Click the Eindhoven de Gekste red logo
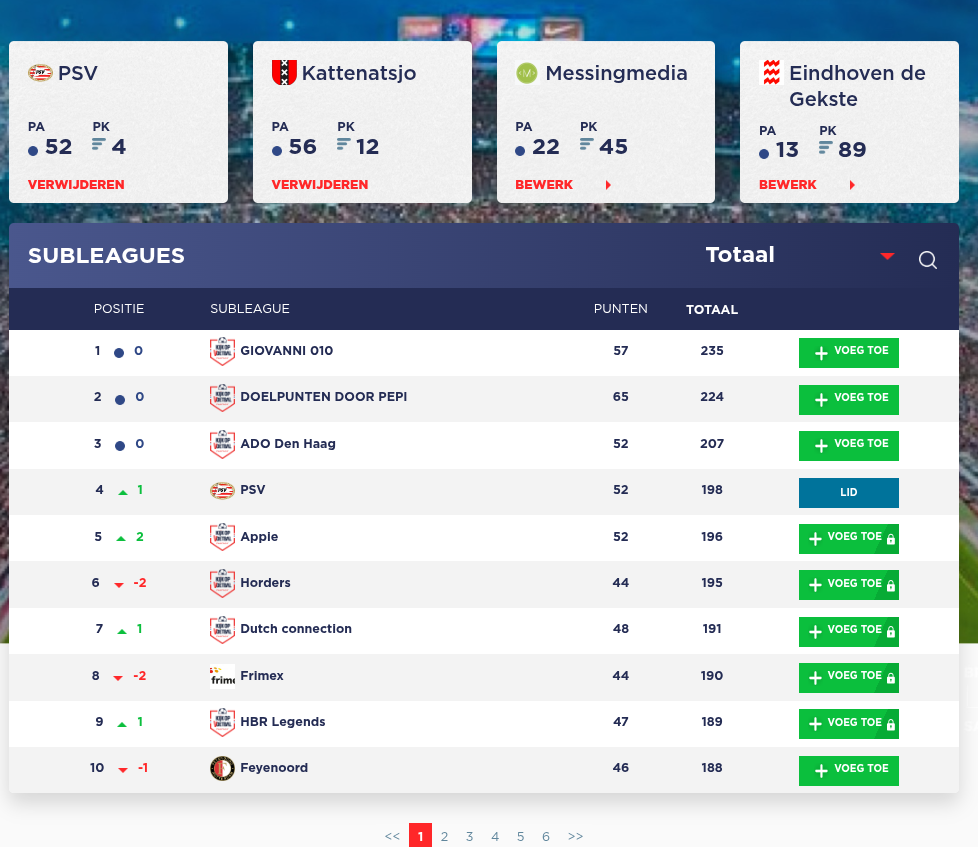The height and width of the screenshot is (847, 978). [772, 72]
